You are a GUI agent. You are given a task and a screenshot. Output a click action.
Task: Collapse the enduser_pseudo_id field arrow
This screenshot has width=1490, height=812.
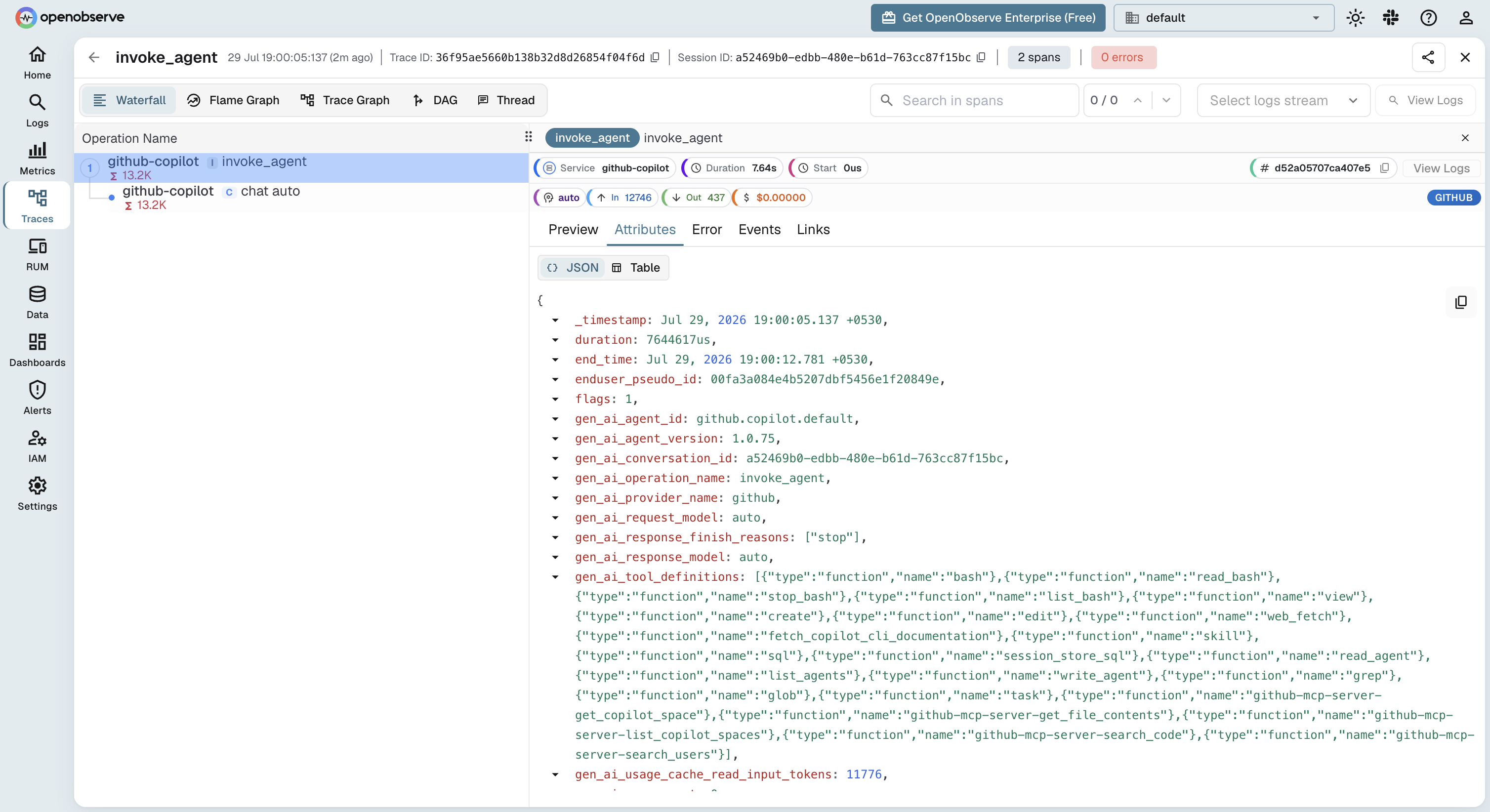pos(555,379)
